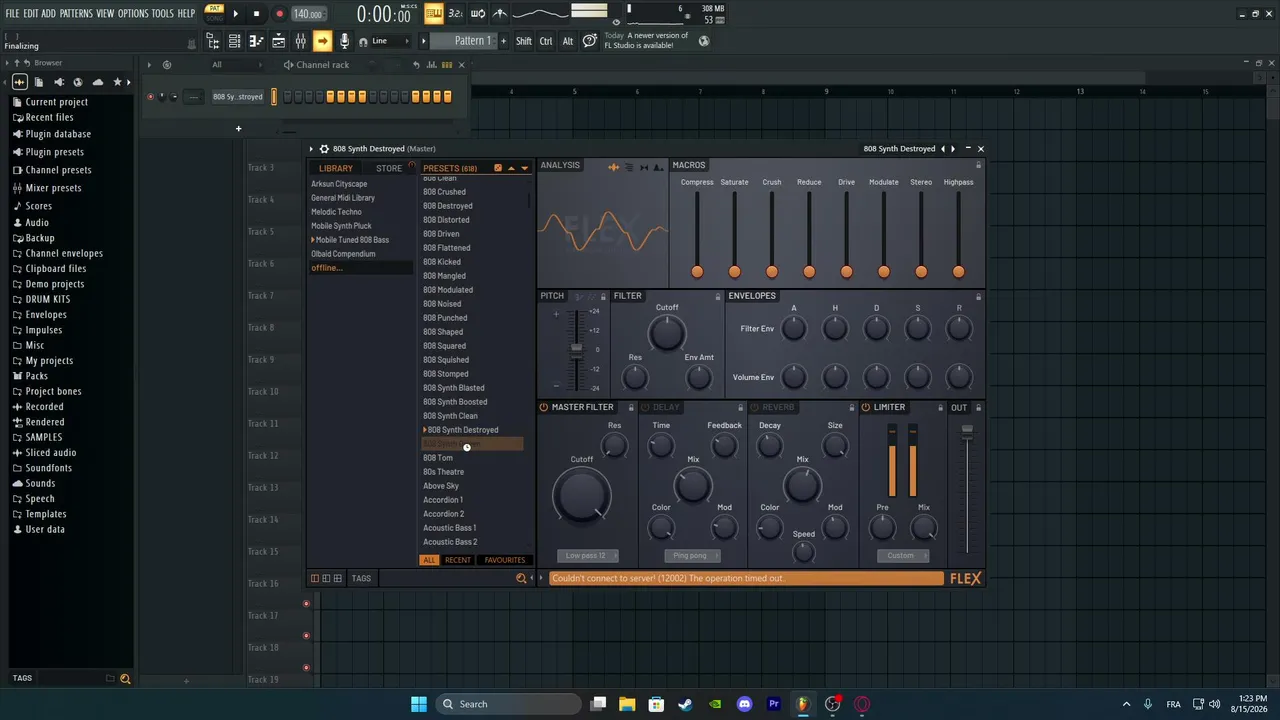The image size is (1280, 720).
Task: Click the Compress macro slider handle
Action: pos(697,271)
